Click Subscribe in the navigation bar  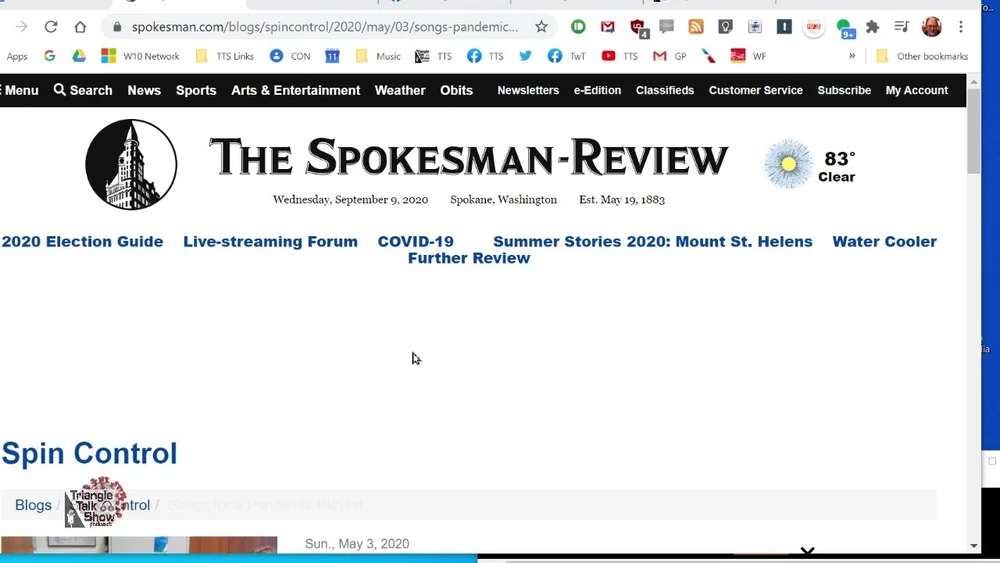click(844, 91)
